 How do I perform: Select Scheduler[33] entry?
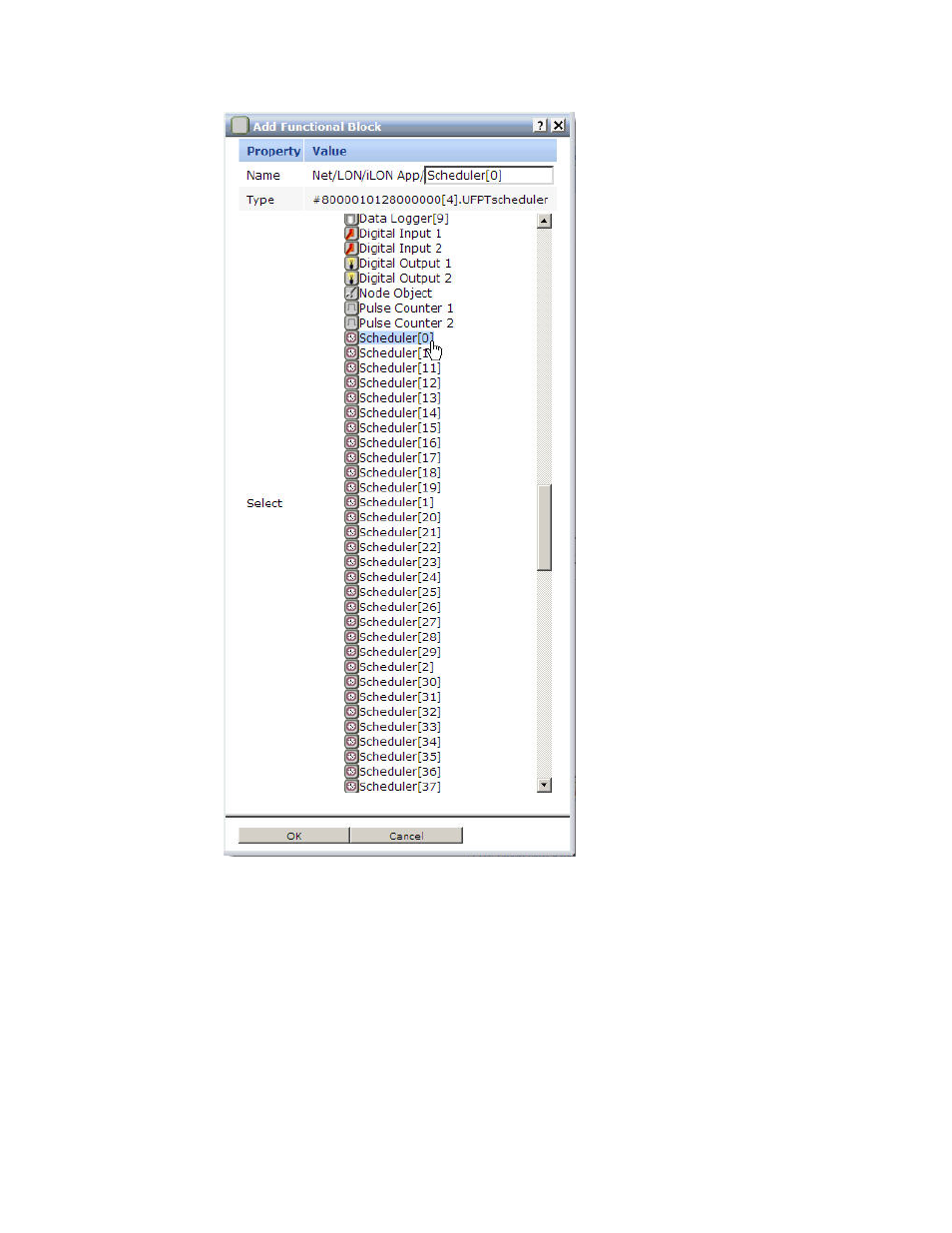tap(399, 728)
